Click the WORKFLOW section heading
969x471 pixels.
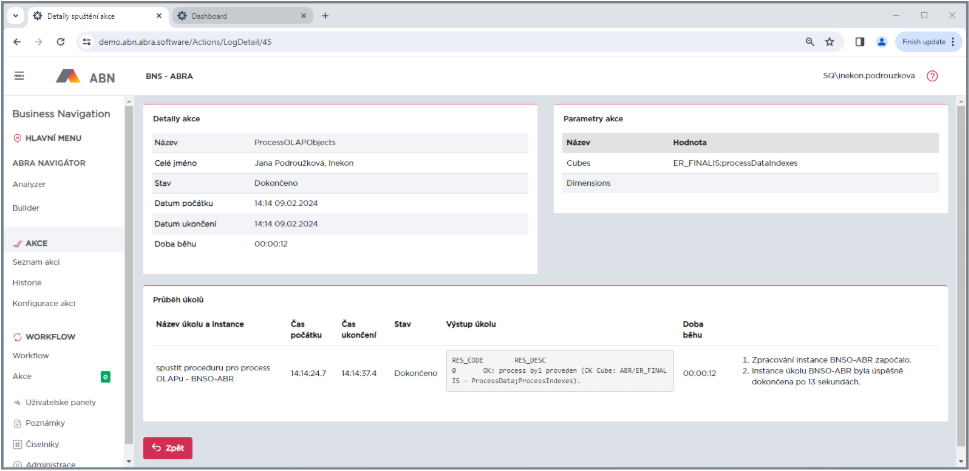[x=51, y=337]
